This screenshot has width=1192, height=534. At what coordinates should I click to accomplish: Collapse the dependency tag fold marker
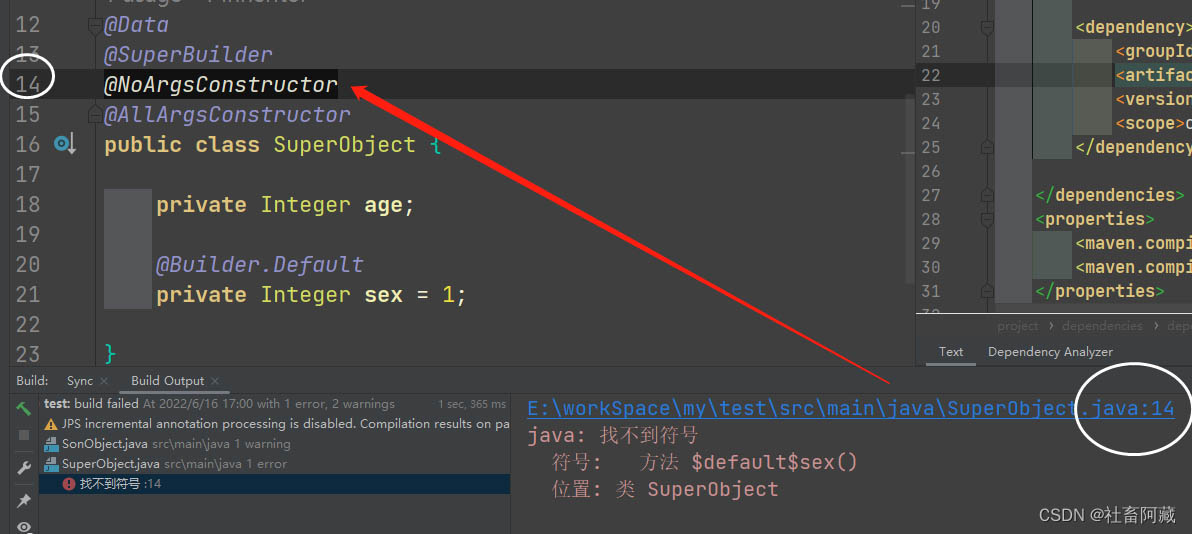coord(987,28)
